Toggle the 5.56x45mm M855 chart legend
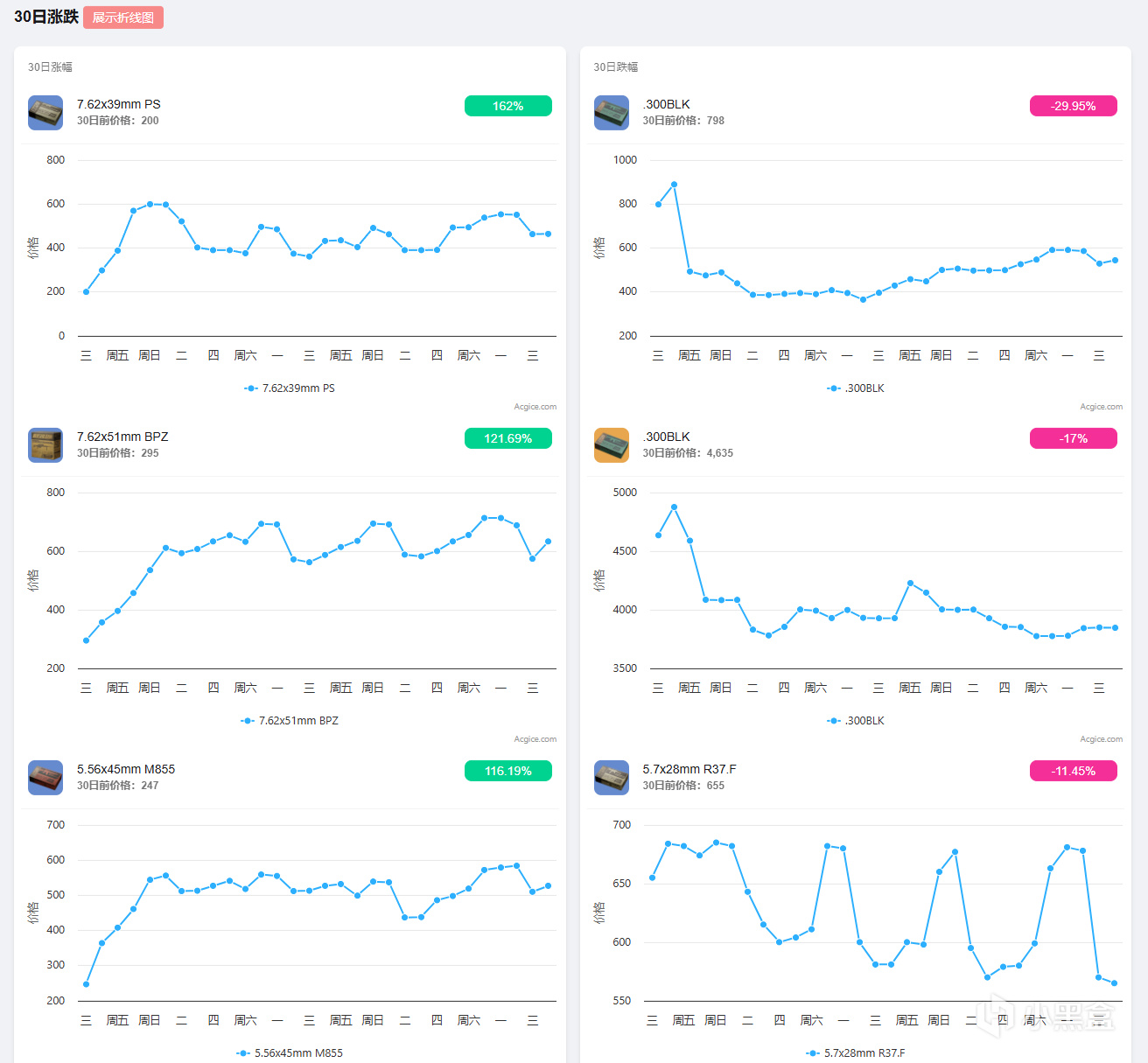The width and height of the screenshot is (1148, 1063). pos(290,1053)
